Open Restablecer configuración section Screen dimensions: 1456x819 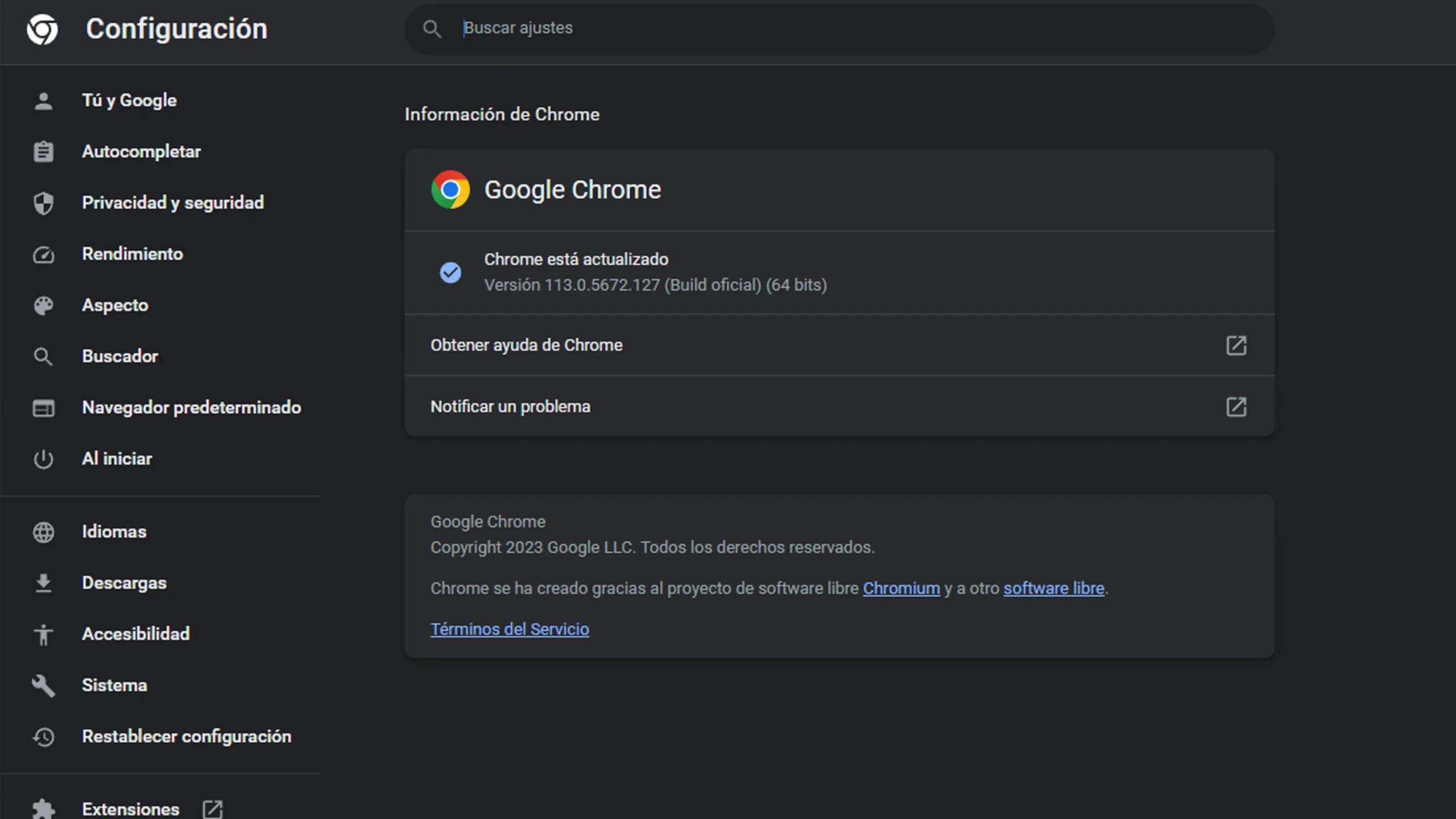coord(186,736)
